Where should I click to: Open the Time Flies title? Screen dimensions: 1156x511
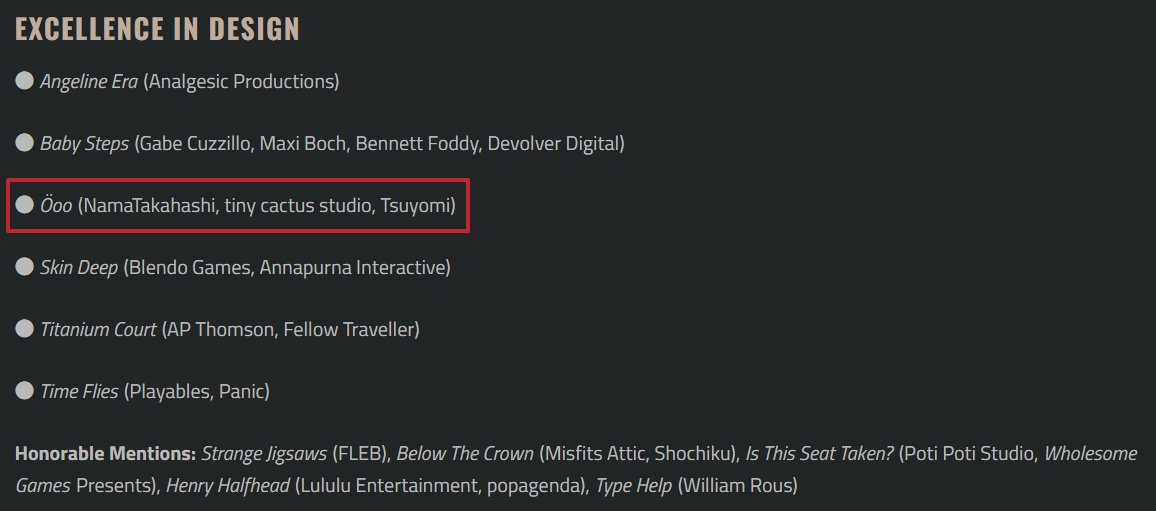point(79,392)
